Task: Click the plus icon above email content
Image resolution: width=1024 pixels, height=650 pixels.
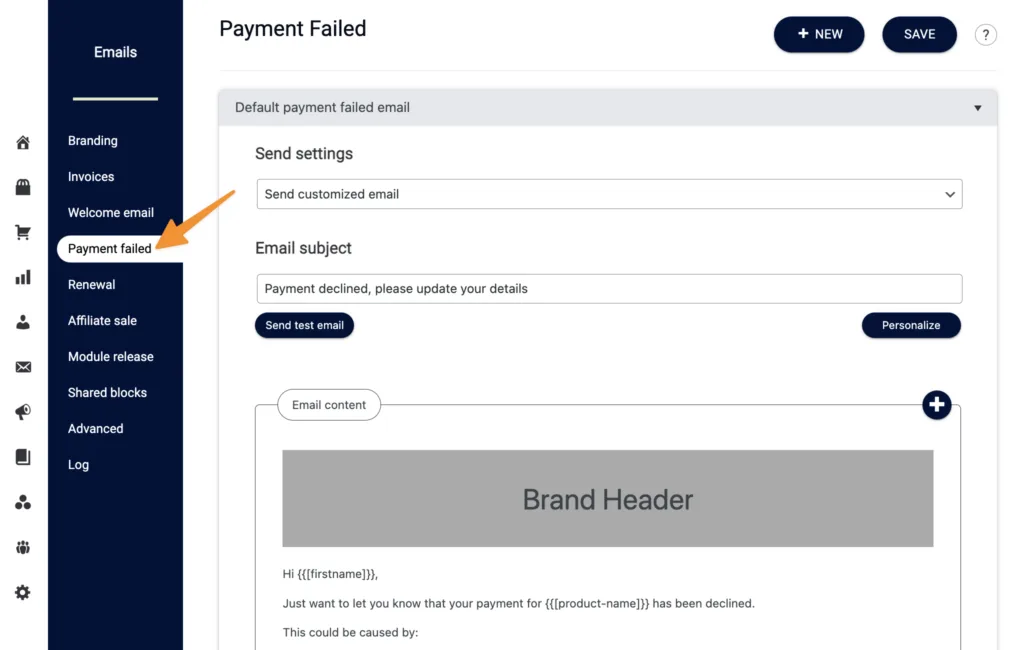Action: 936,405
